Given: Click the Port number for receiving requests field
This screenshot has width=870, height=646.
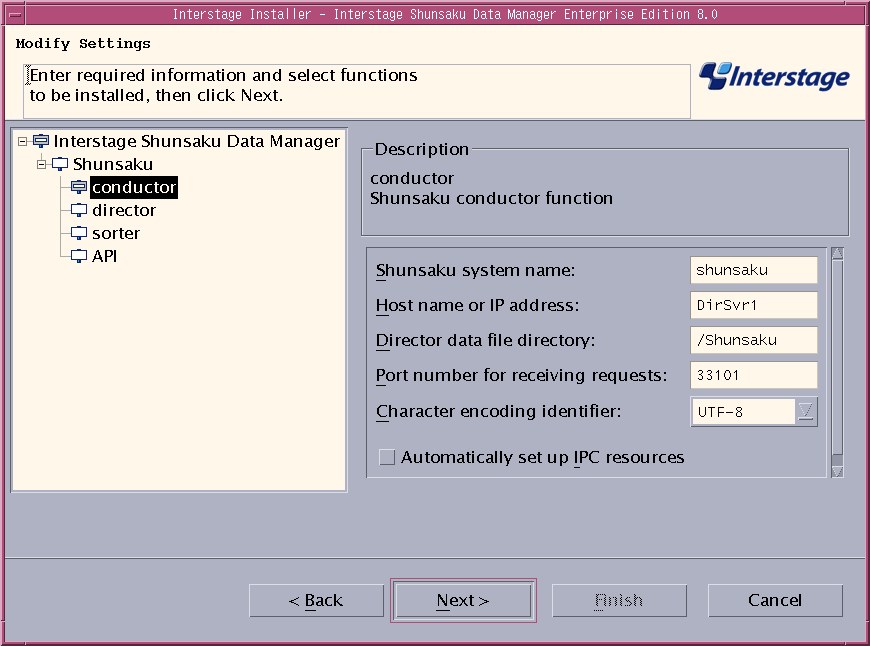Looking at the screenshot, I should pyautogui.click(x=753, y=375).
